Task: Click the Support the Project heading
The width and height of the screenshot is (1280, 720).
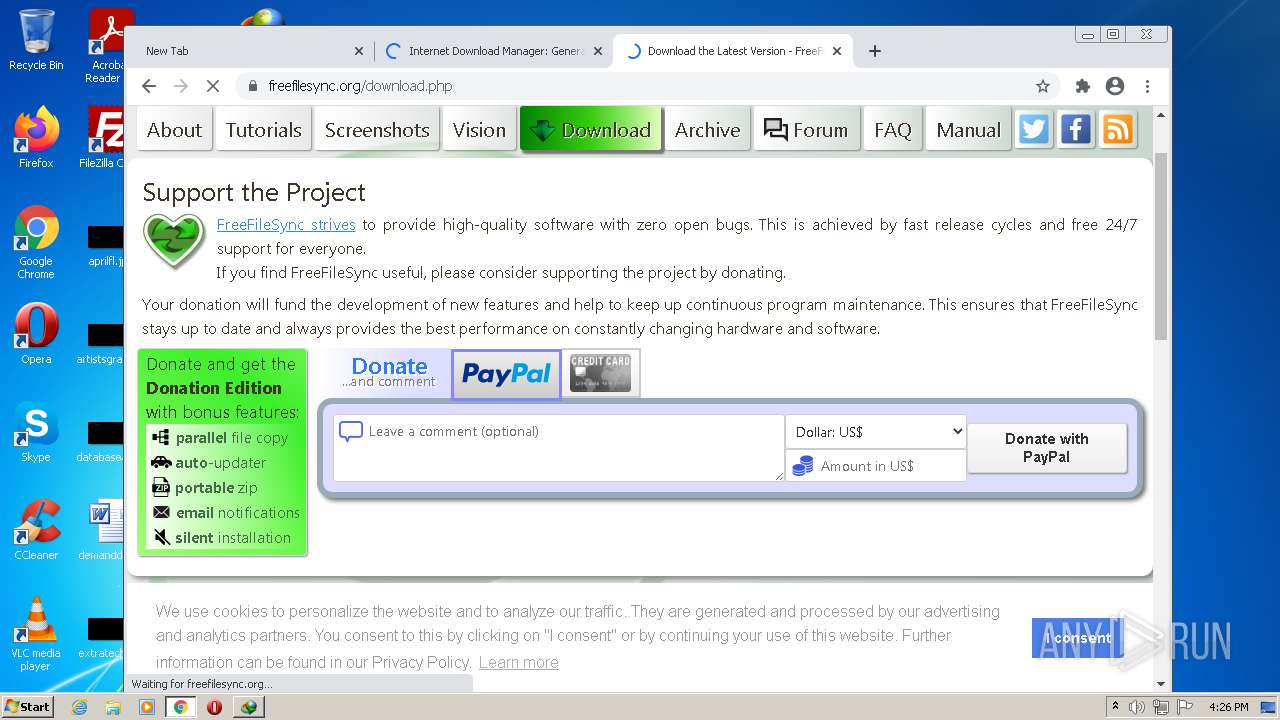Action: pos(254,192)
